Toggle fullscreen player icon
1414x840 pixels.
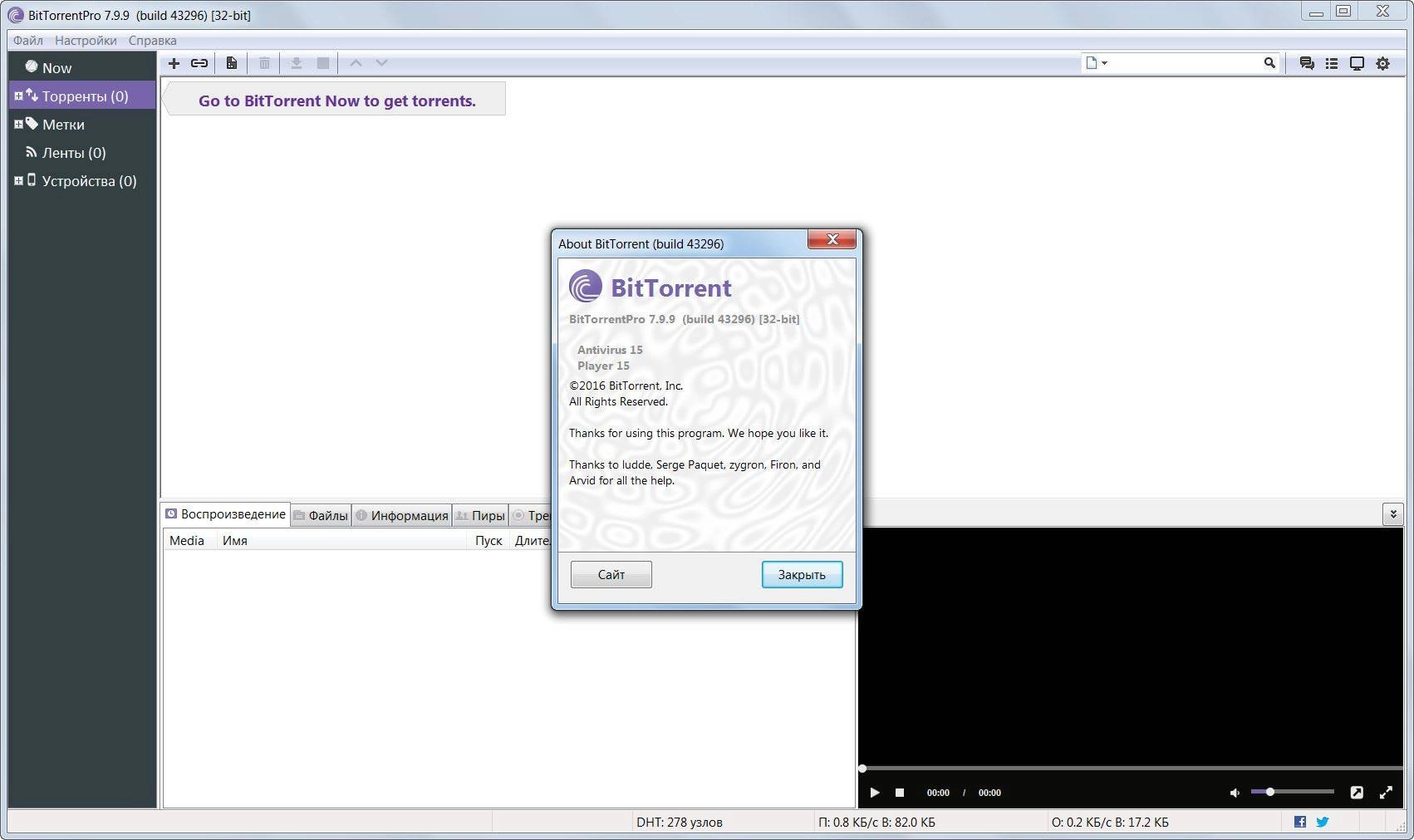pyautogui.click(x=1386, y=793)
